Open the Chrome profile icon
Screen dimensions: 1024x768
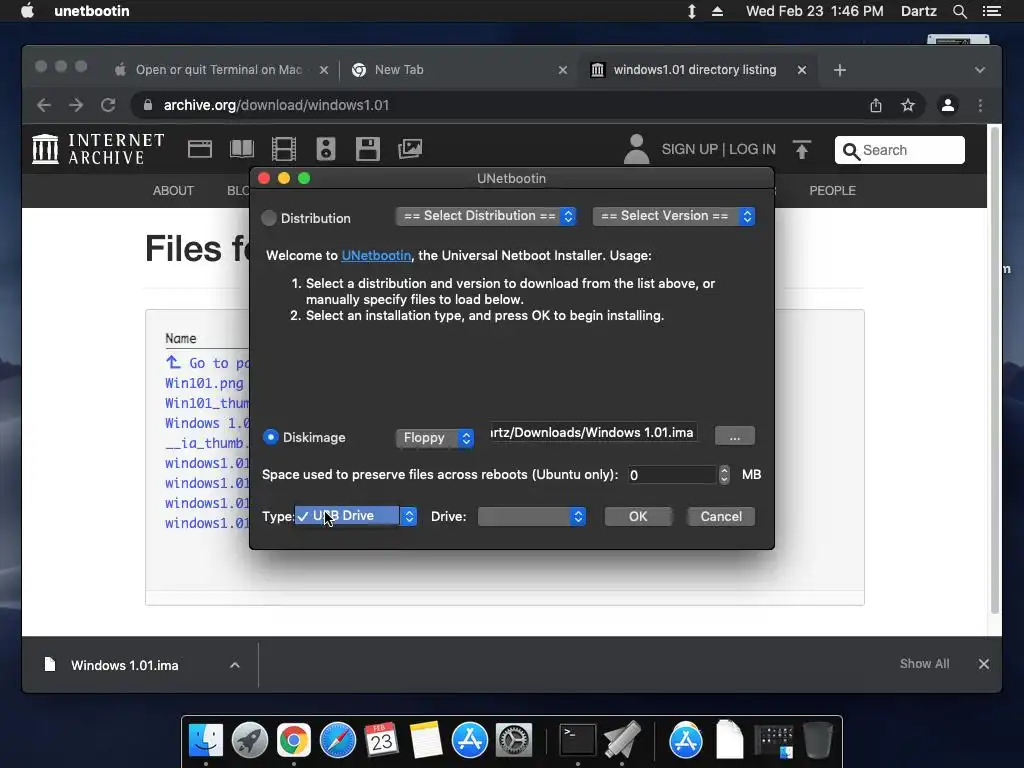click(x=948, y=105)
